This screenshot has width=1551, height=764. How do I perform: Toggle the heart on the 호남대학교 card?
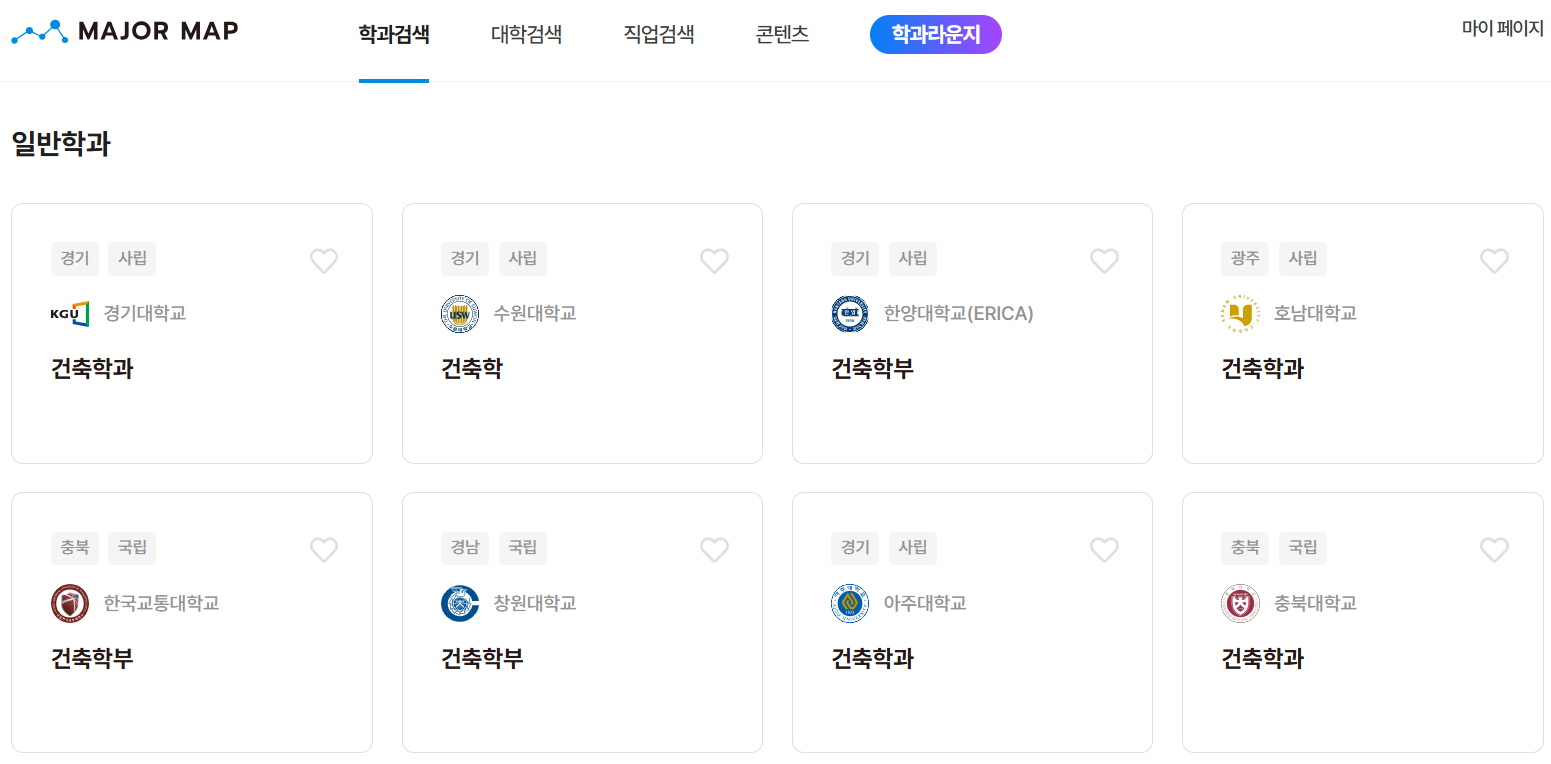pyautogui.click(x=1494, y=260)
